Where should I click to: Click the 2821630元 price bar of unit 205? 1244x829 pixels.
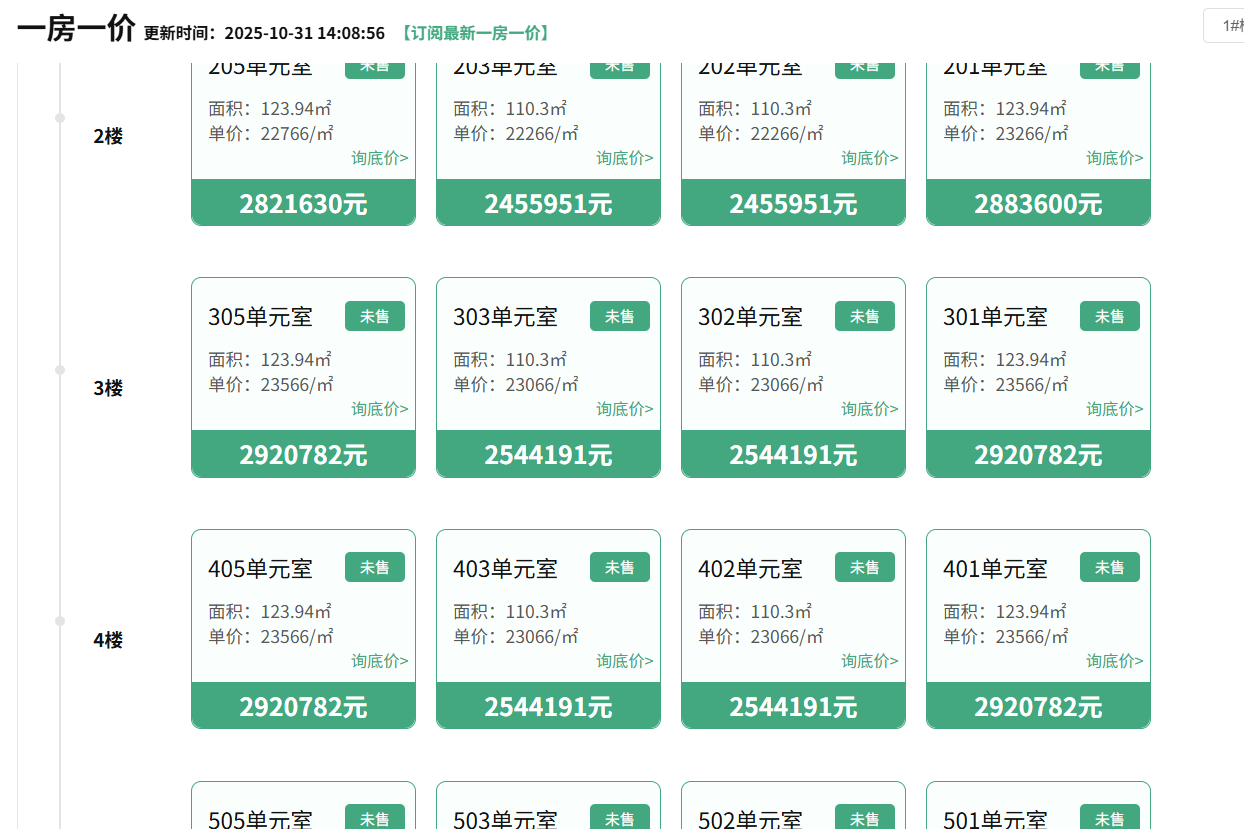click(x=303, y=204)
